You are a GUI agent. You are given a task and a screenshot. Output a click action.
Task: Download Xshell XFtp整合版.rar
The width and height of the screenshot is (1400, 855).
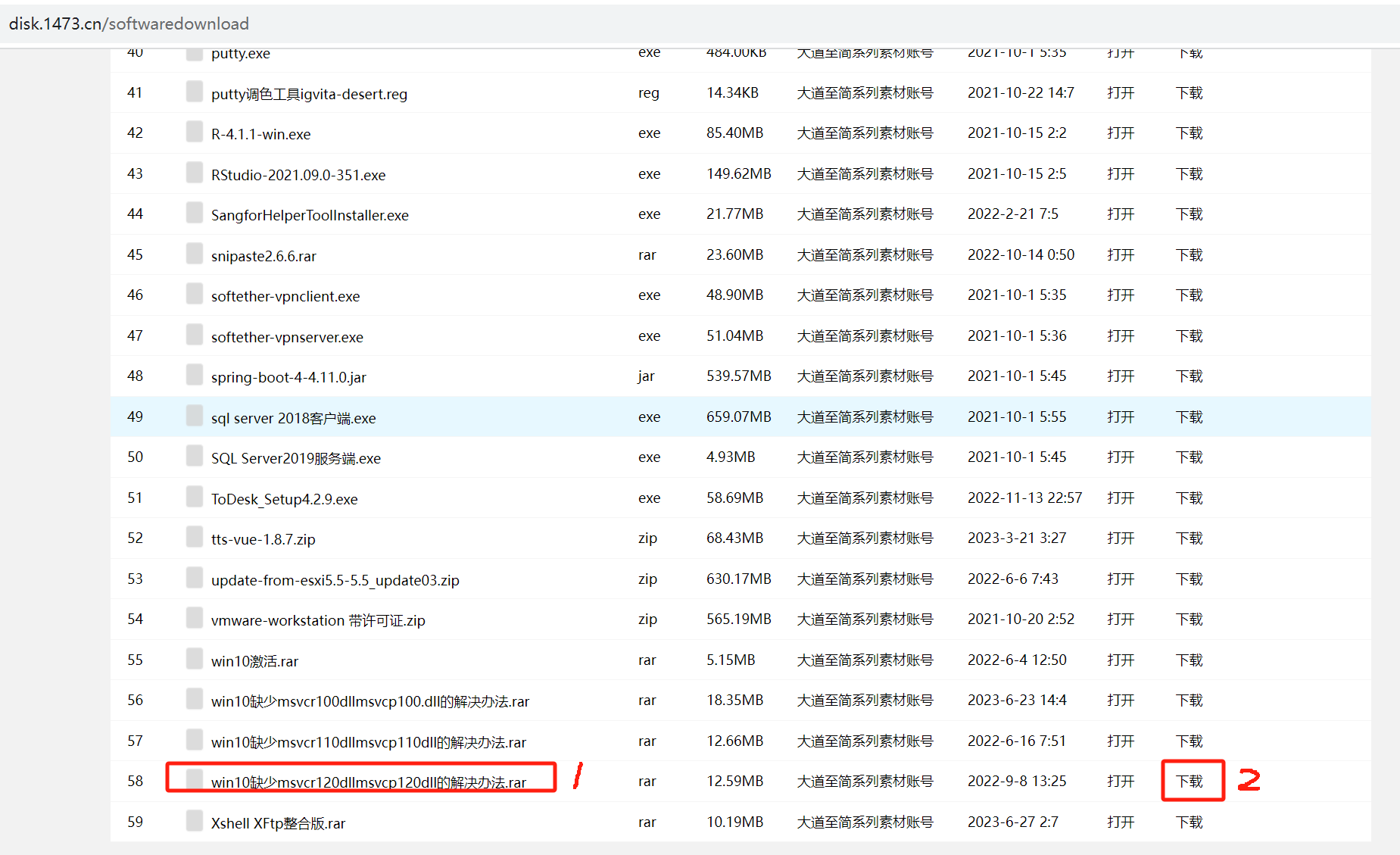(x=1190, y=822)
